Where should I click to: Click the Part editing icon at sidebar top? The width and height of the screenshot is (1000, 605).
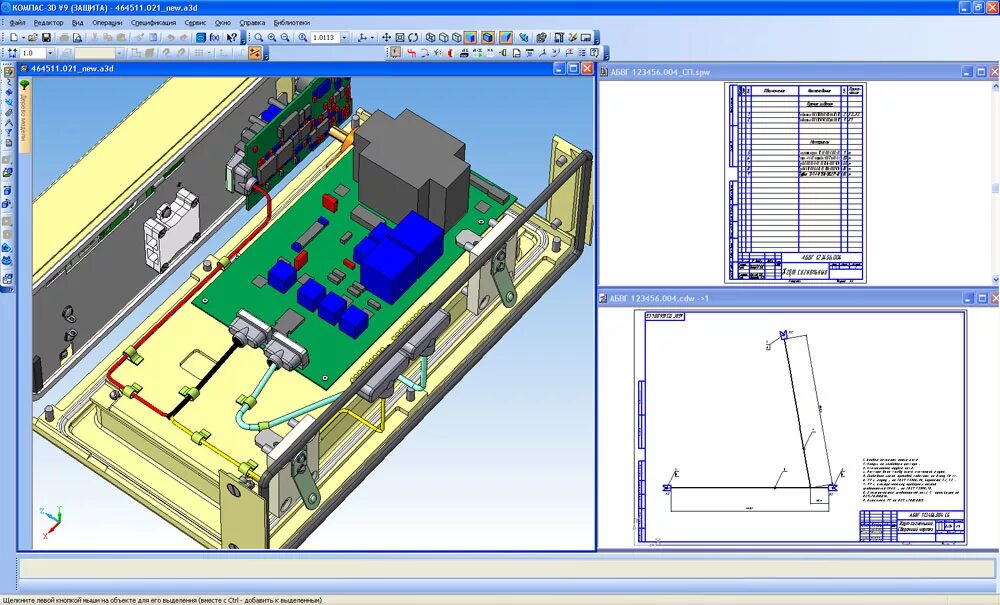click(8, 71)
